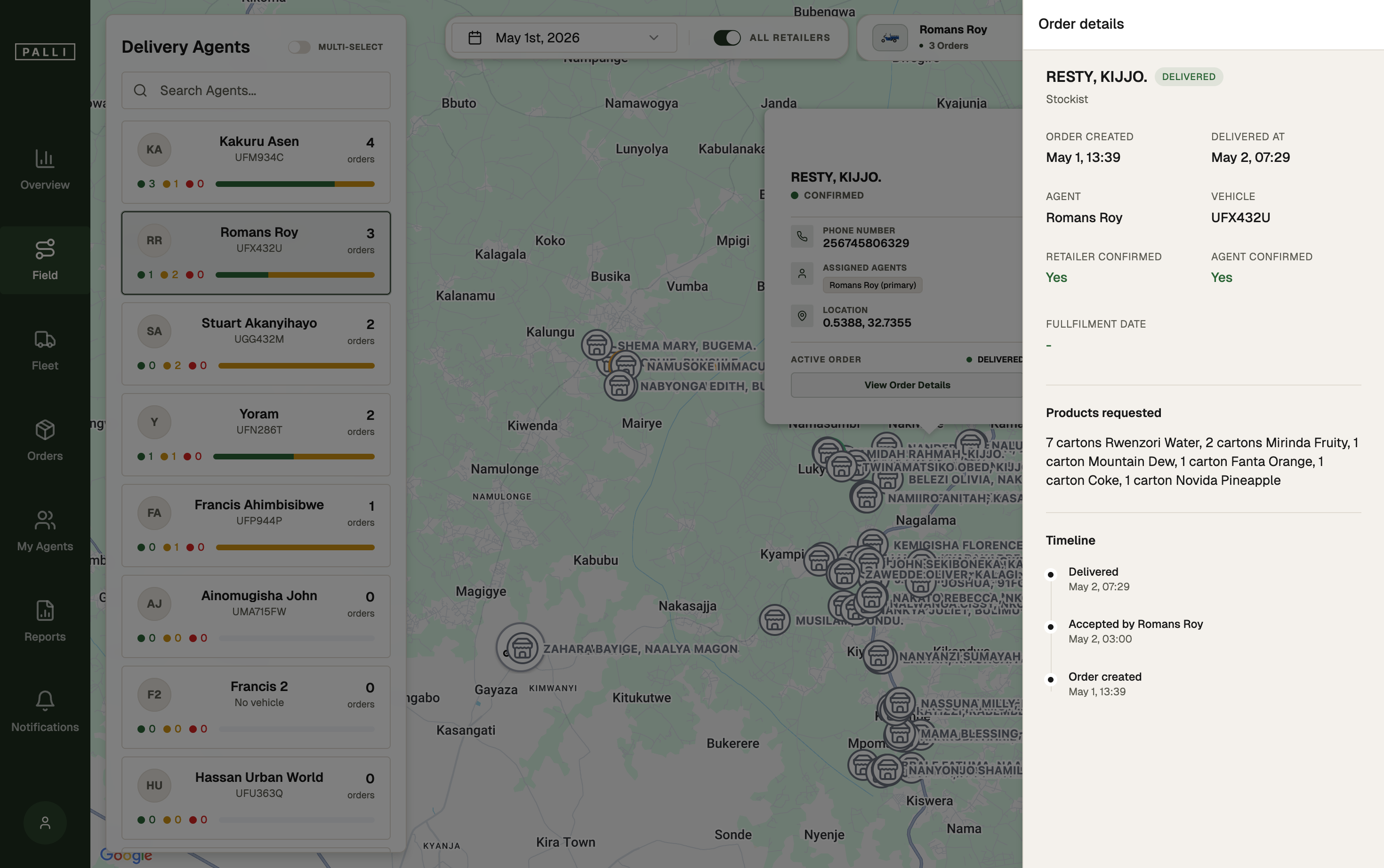The width and height of the screenshot is (1384, 868).
Task: Click Yoram order progress bar
Action: click(293, 457)
